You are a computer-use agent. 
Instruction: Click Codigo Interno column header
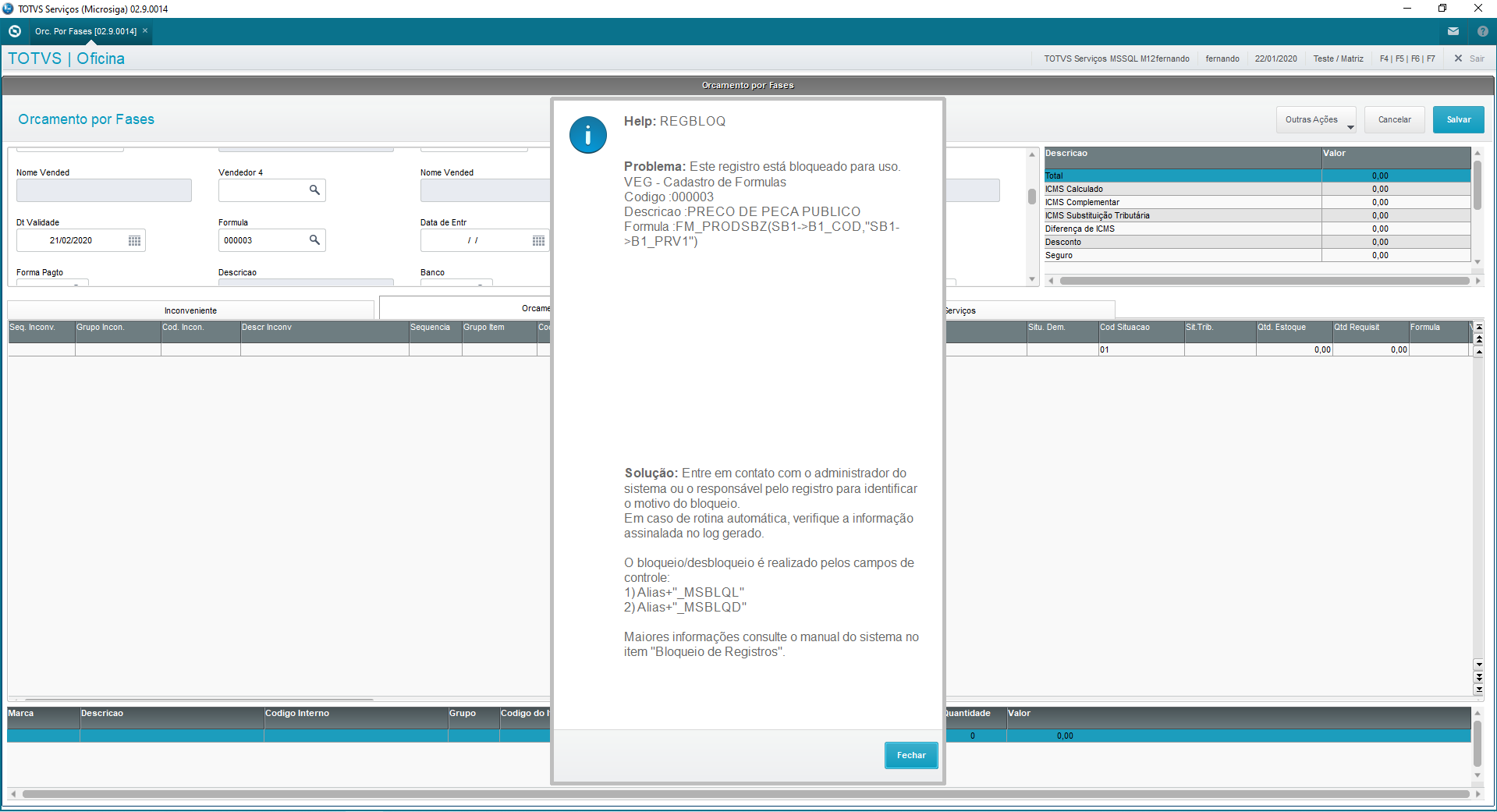pyautogui.click(x=356, y=718)
